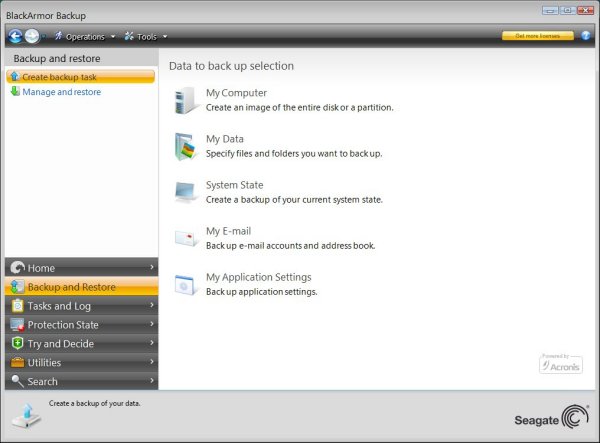Click the My Computer tower icon
The image size is (600, 443).
tap(186, 100)
